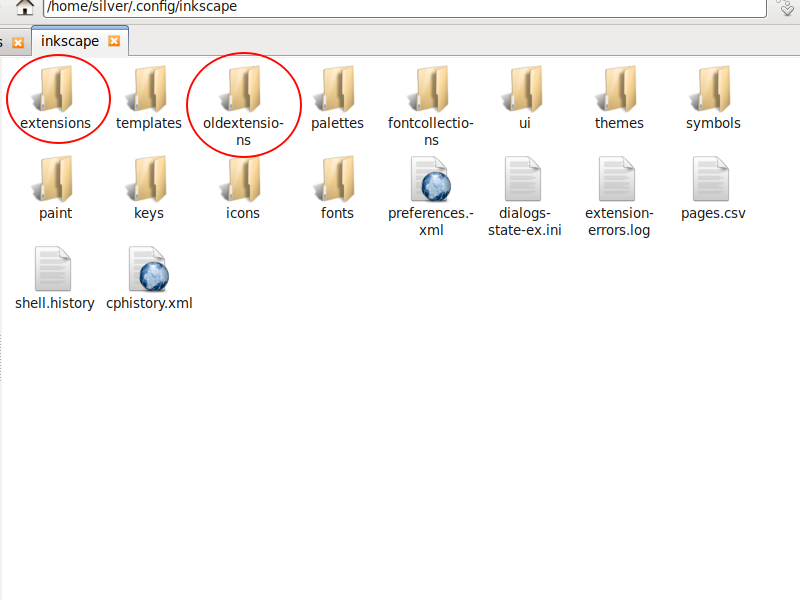Open the palettes folder
Image resolution: width=800 pixels, height=600 pixels.
click(x=337, y=89)
